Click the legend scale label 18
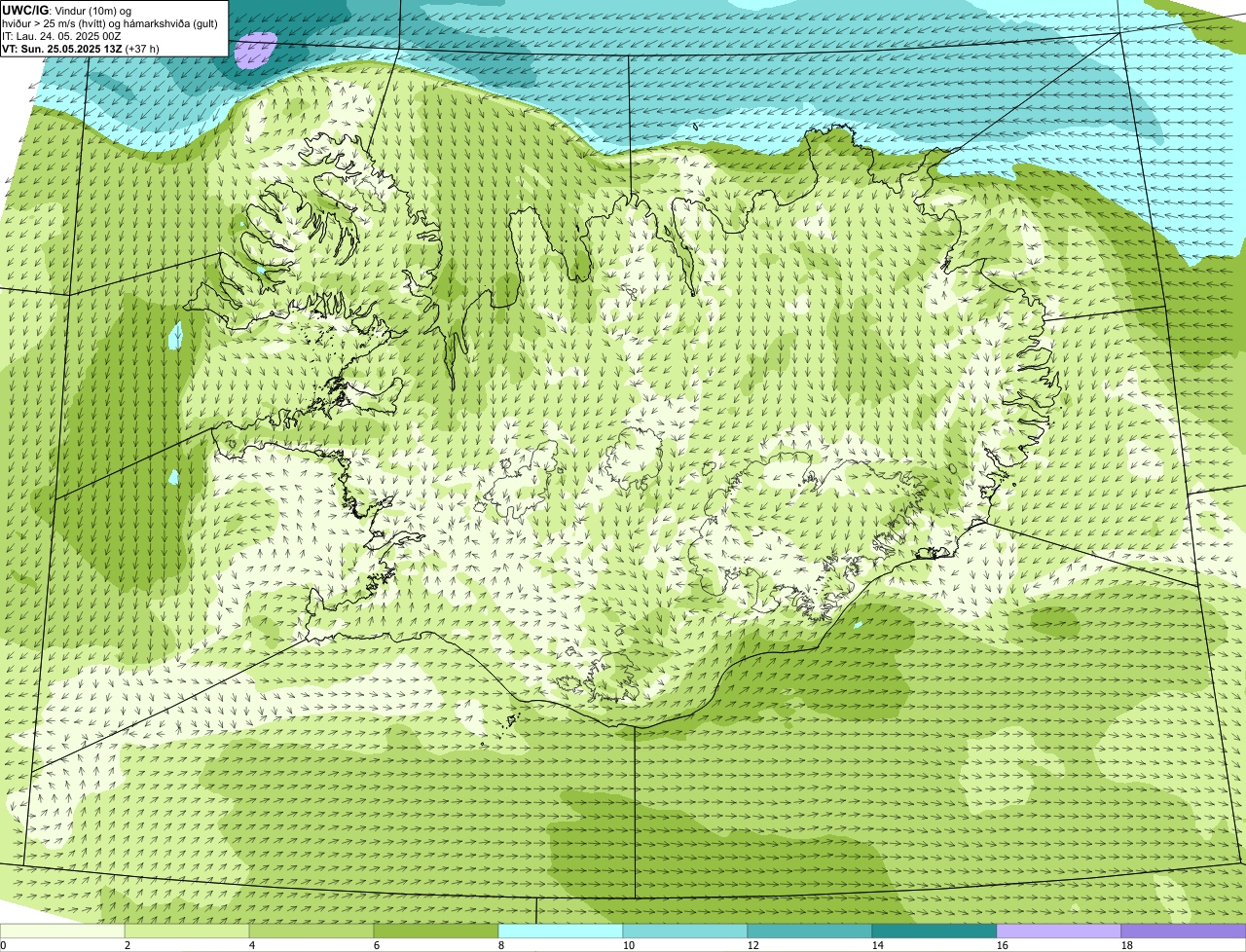Screen dimensions: 1246x952 click(1127, 945)
